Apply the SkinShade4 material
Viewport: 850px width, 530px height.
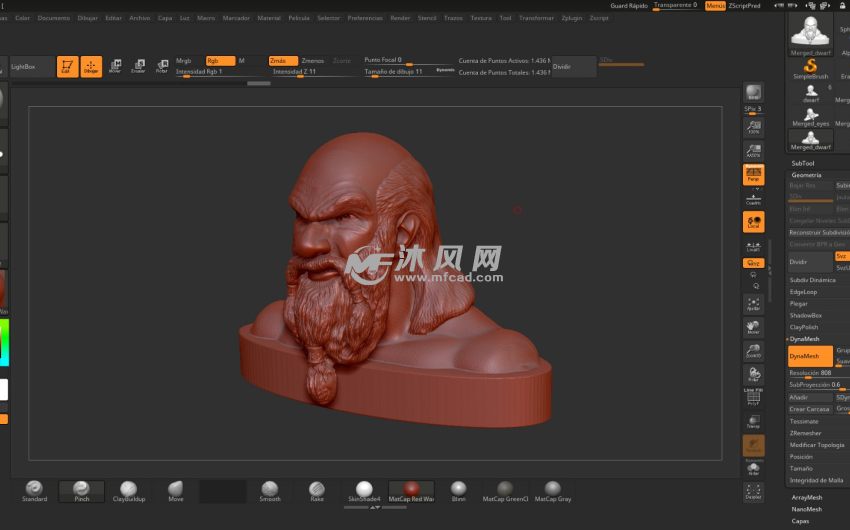364,490
